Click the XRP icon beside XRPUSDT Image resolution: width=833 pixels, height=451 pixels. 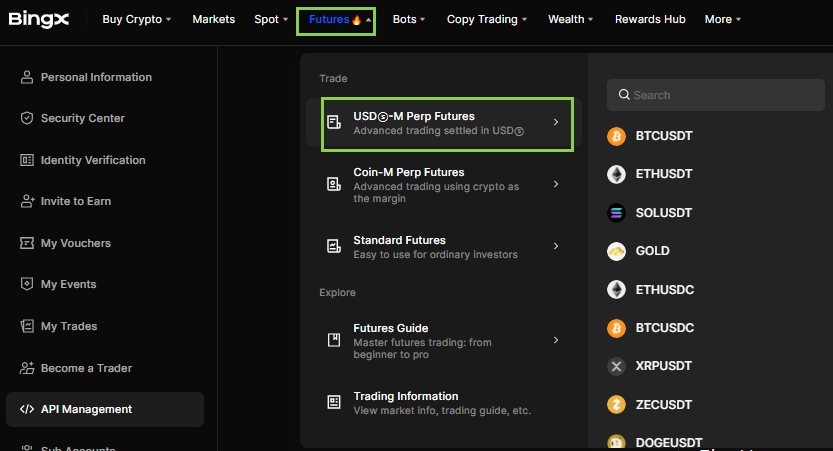(x=616, y=366)
